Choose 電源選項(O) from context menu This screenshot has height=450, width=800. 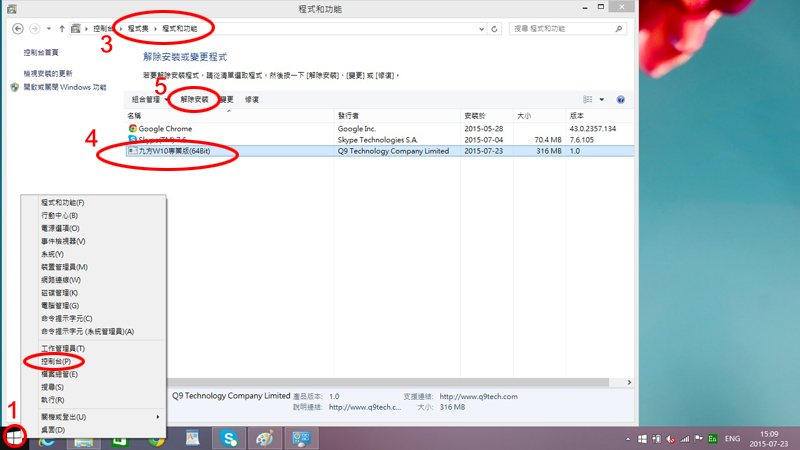pyautogui.click(x=60, y=228)
